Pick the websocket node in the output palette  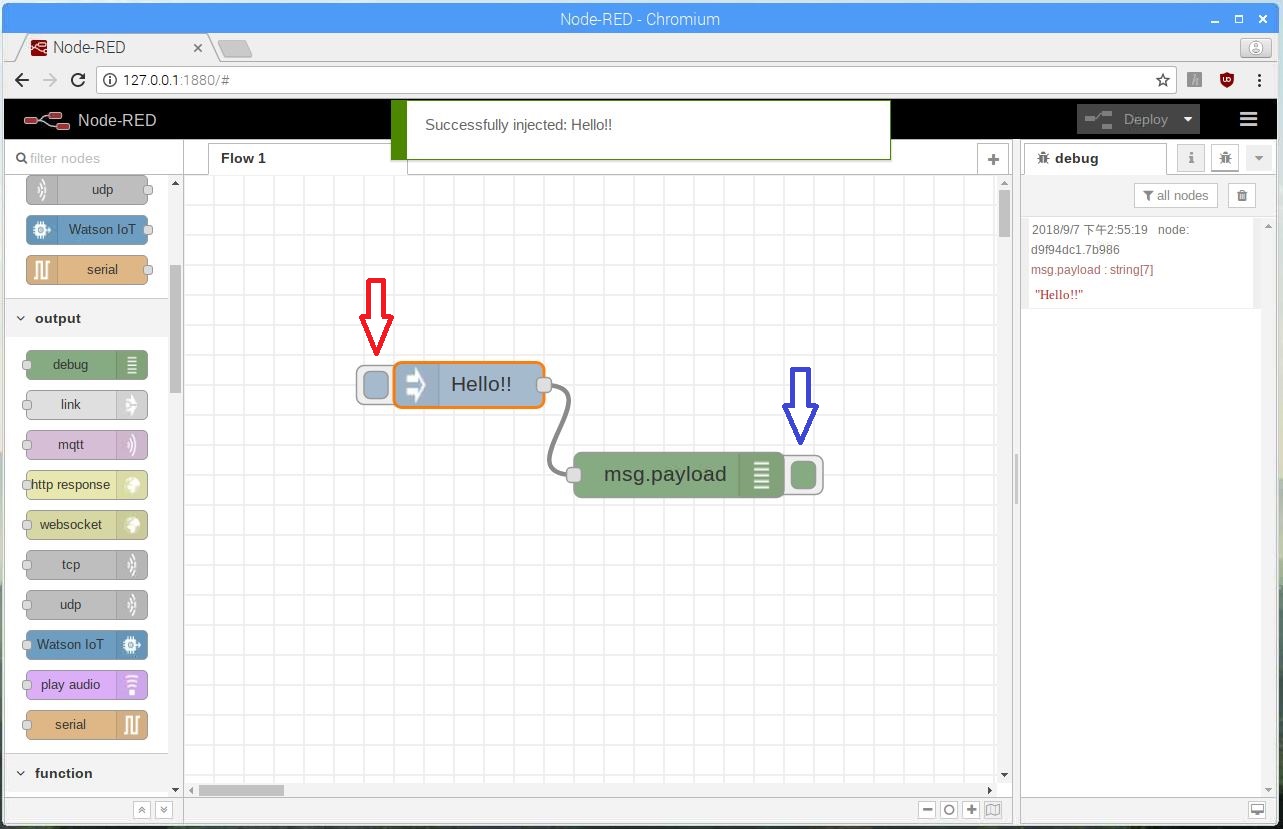[87, 525]
